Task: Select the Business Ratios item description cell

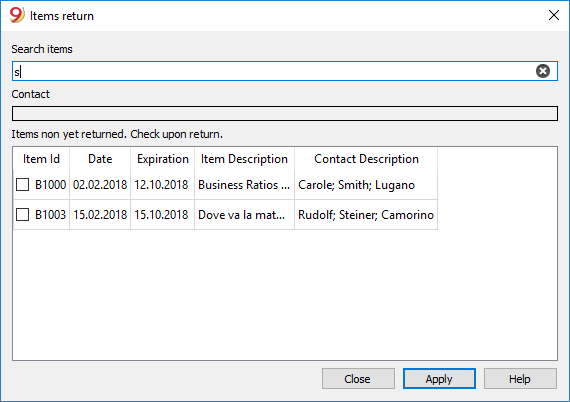Action: coord(244,185)
